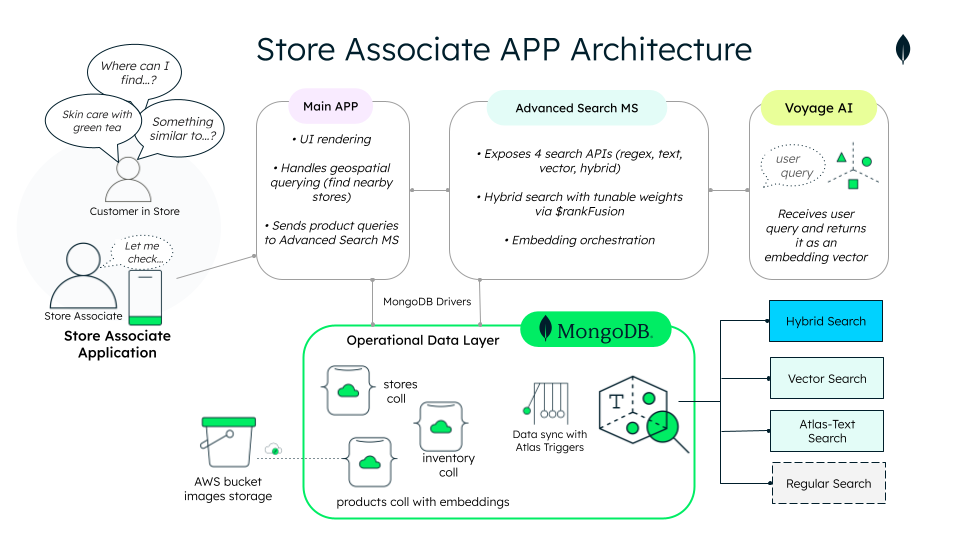Screen dimensions: 960x540
Task: Click the Main APP label pill
Action: [x=331, y=106]
